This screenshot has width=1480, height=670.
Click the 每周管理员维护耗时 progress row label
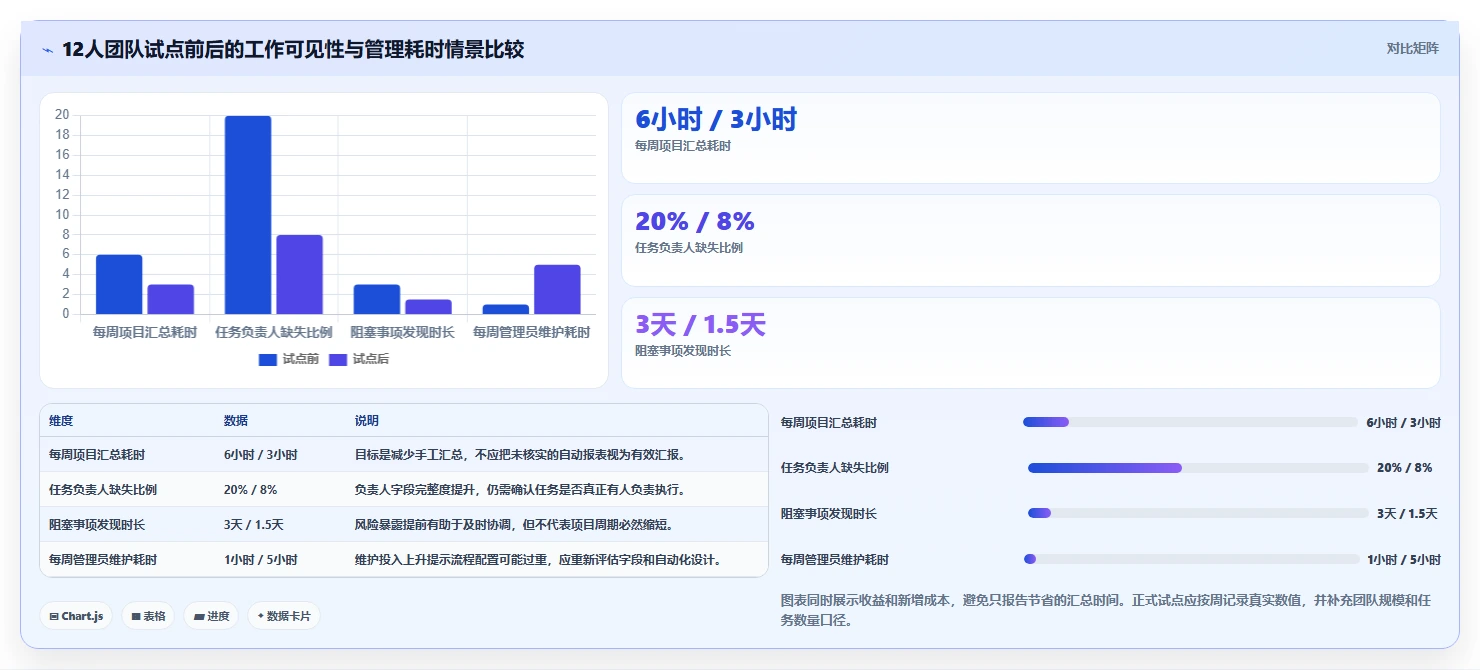[835, 560]
